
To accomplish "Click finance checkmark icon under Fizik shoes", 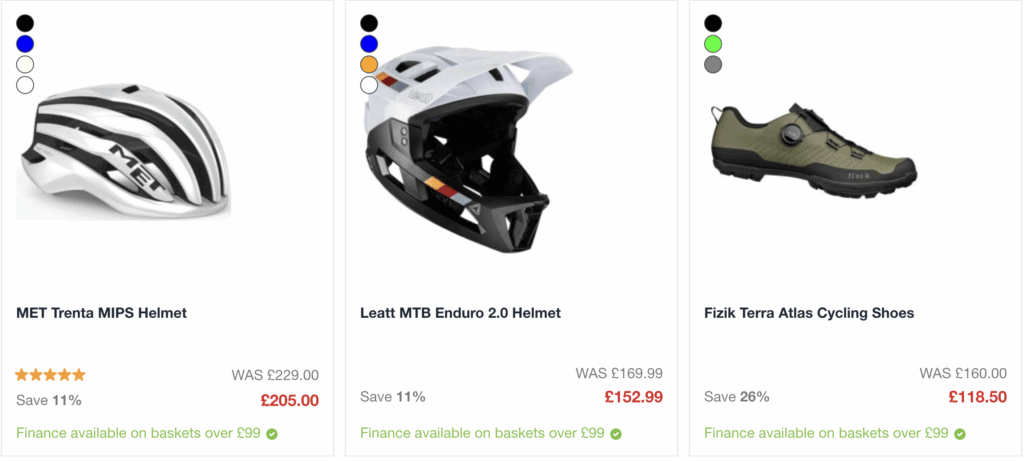I will (960, 434).
